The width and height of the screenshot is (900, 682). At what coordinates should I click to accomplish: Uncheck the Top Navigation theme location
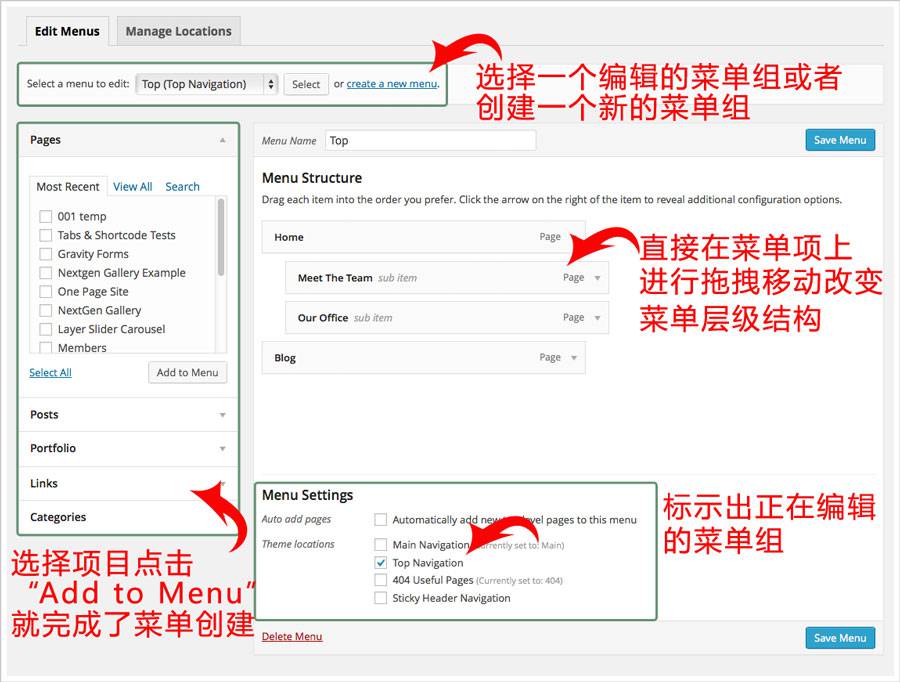tap(380, 562)
